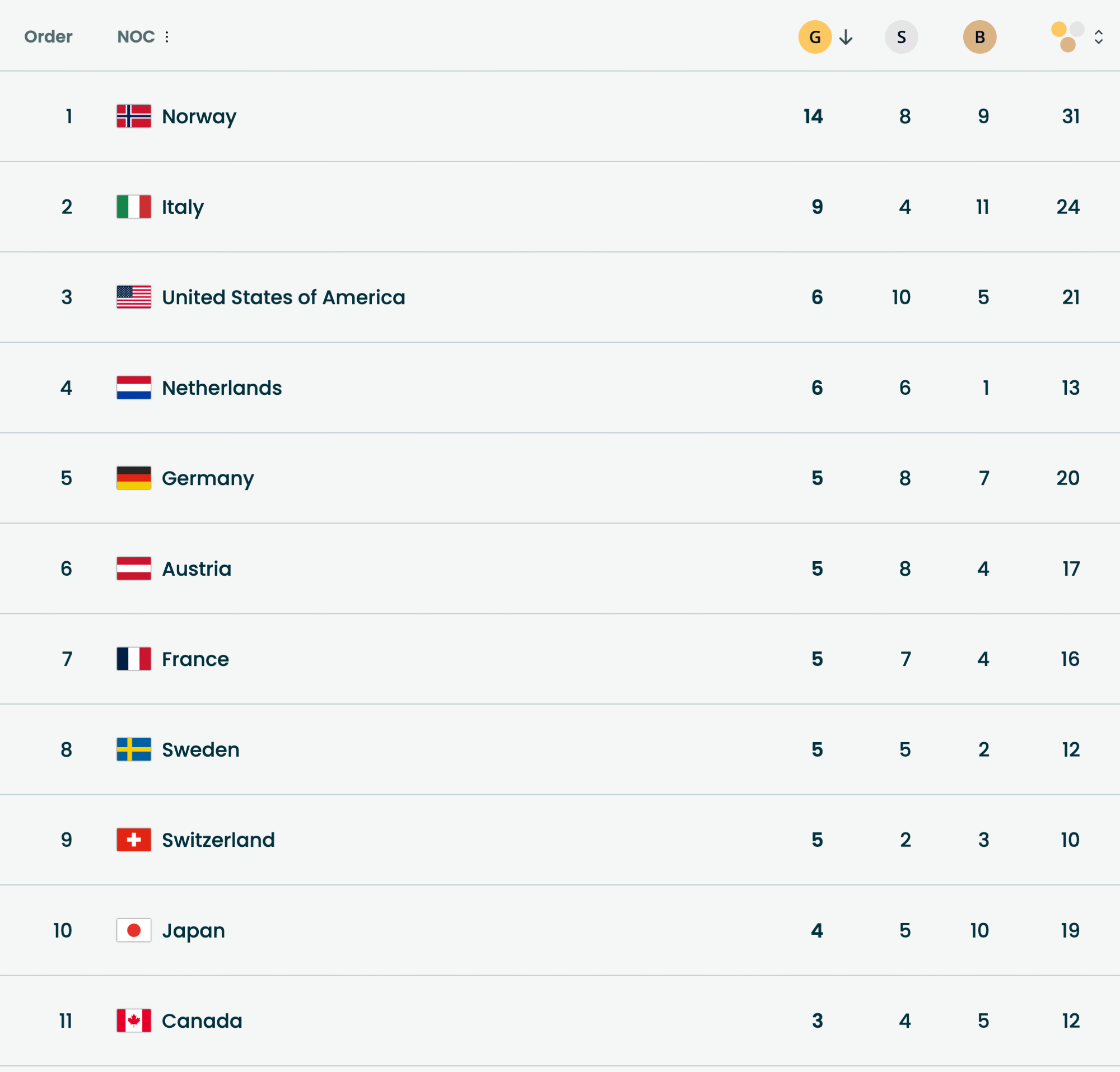1120x1072 pixels.
Task: Click France's total medal count 16
Action: 1070,659
